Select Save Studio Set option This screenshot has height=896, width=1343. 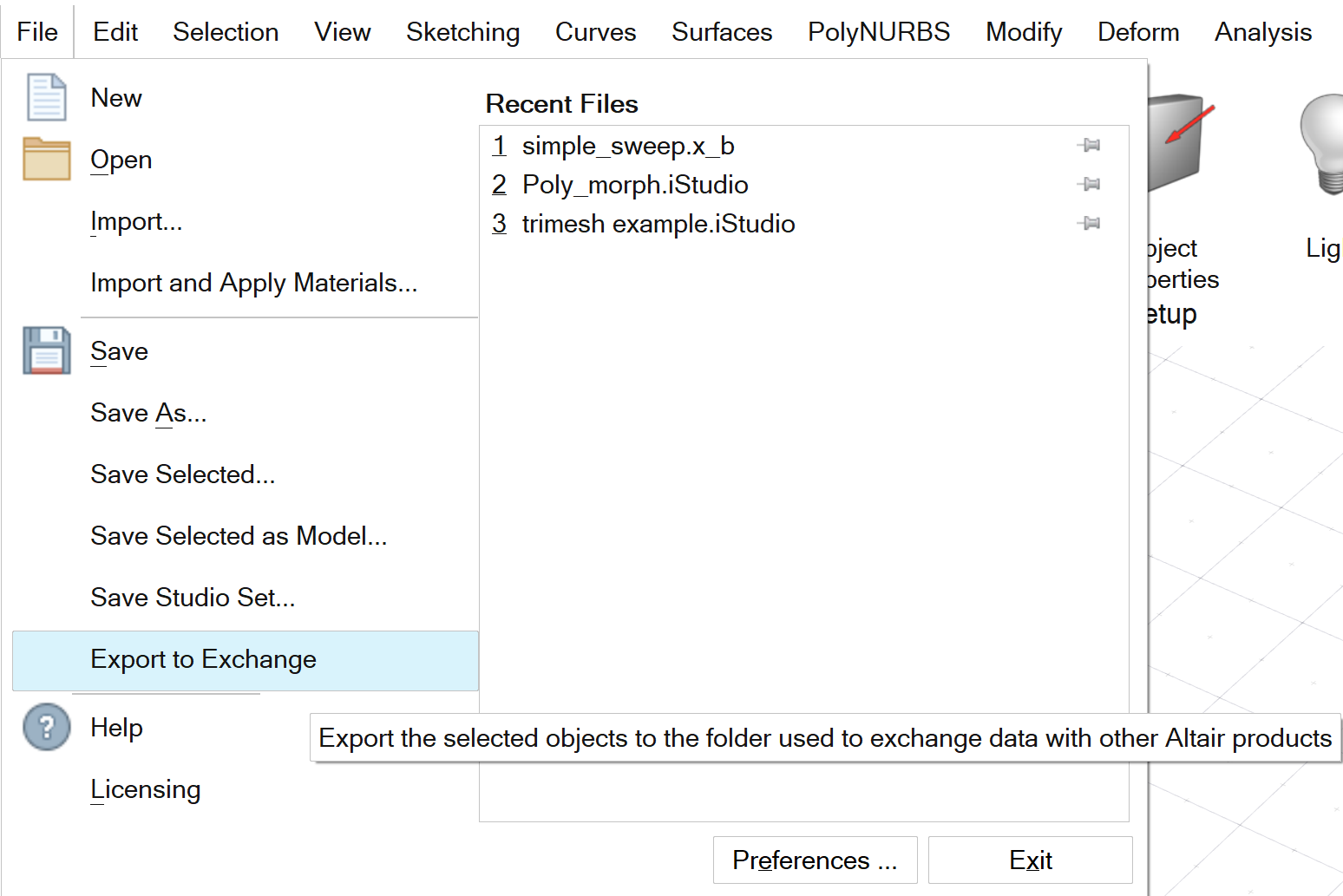tap(193, 598)
